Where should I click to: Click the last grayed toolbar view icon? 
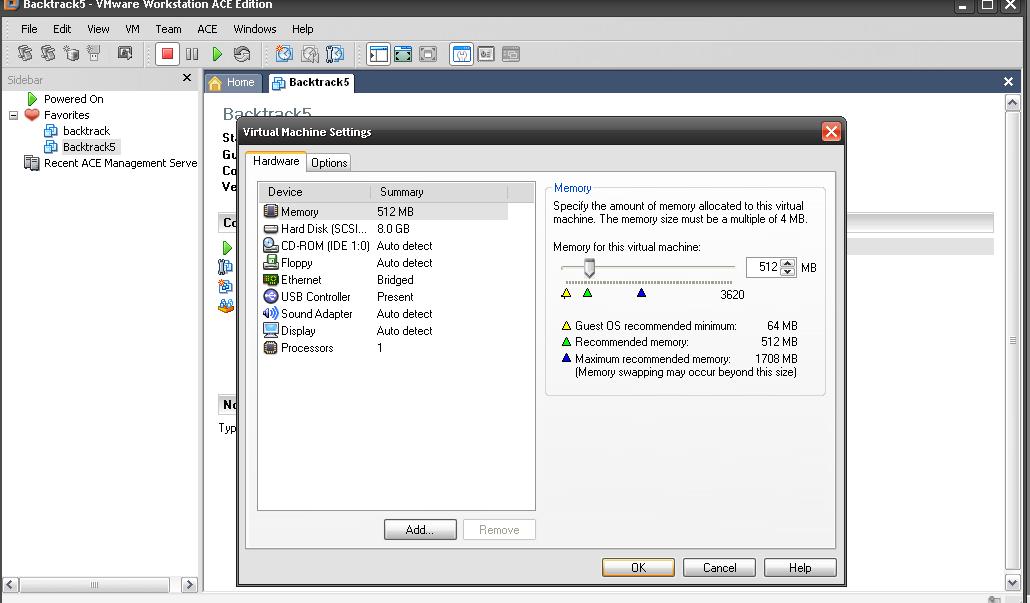pos(510,54)
